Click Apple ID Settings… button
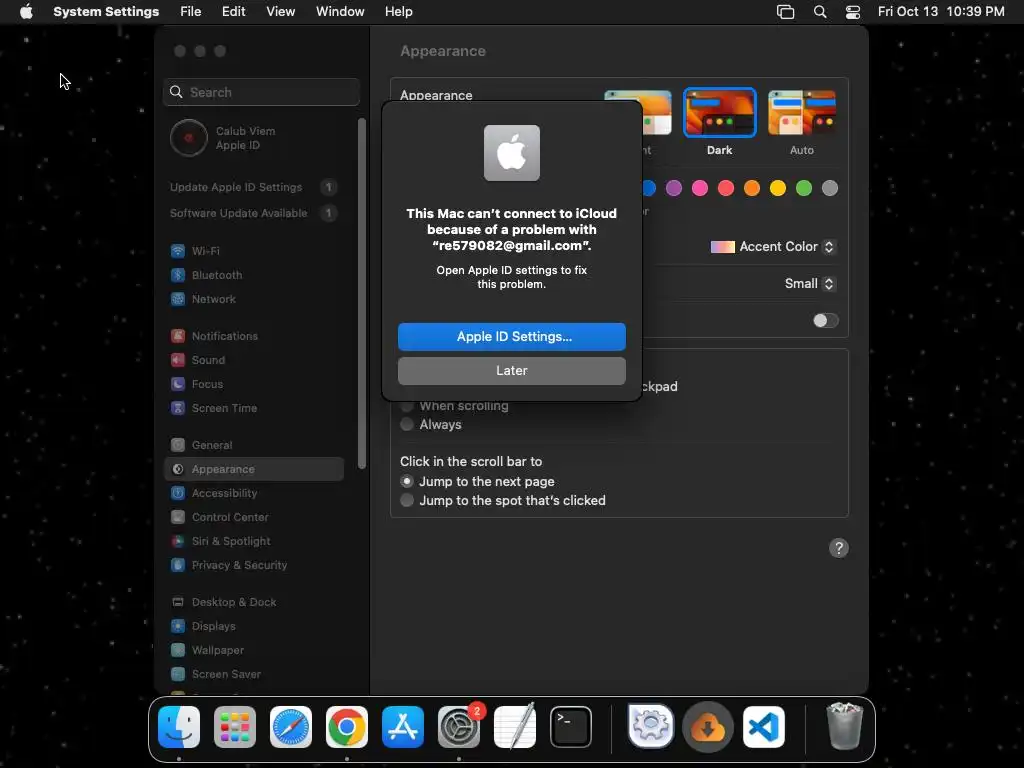The width and height of the screenshot is (1024, 768). (512, 336)
